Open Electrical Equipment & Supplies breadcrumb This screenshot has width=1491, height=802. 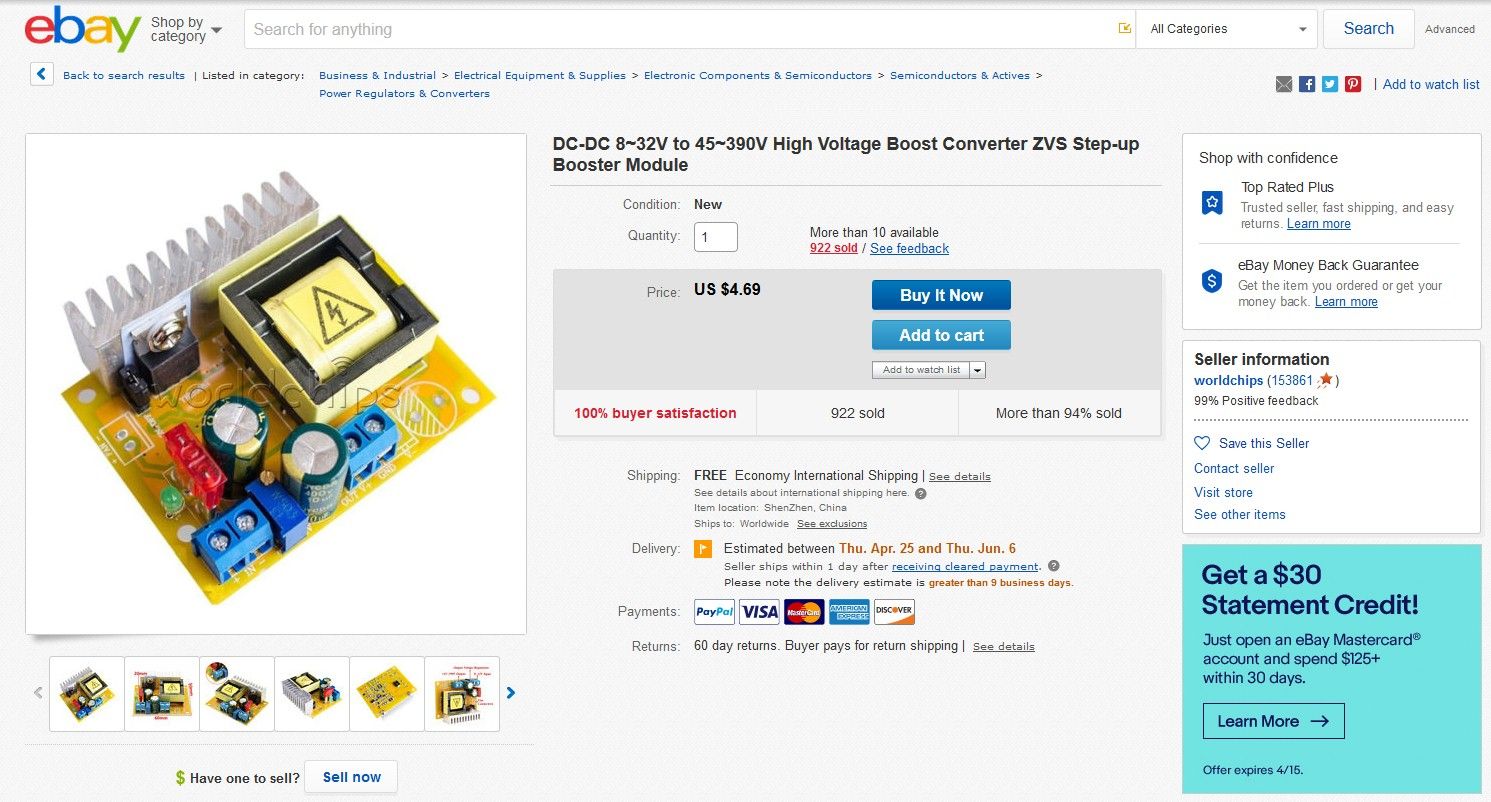point(539,75)
